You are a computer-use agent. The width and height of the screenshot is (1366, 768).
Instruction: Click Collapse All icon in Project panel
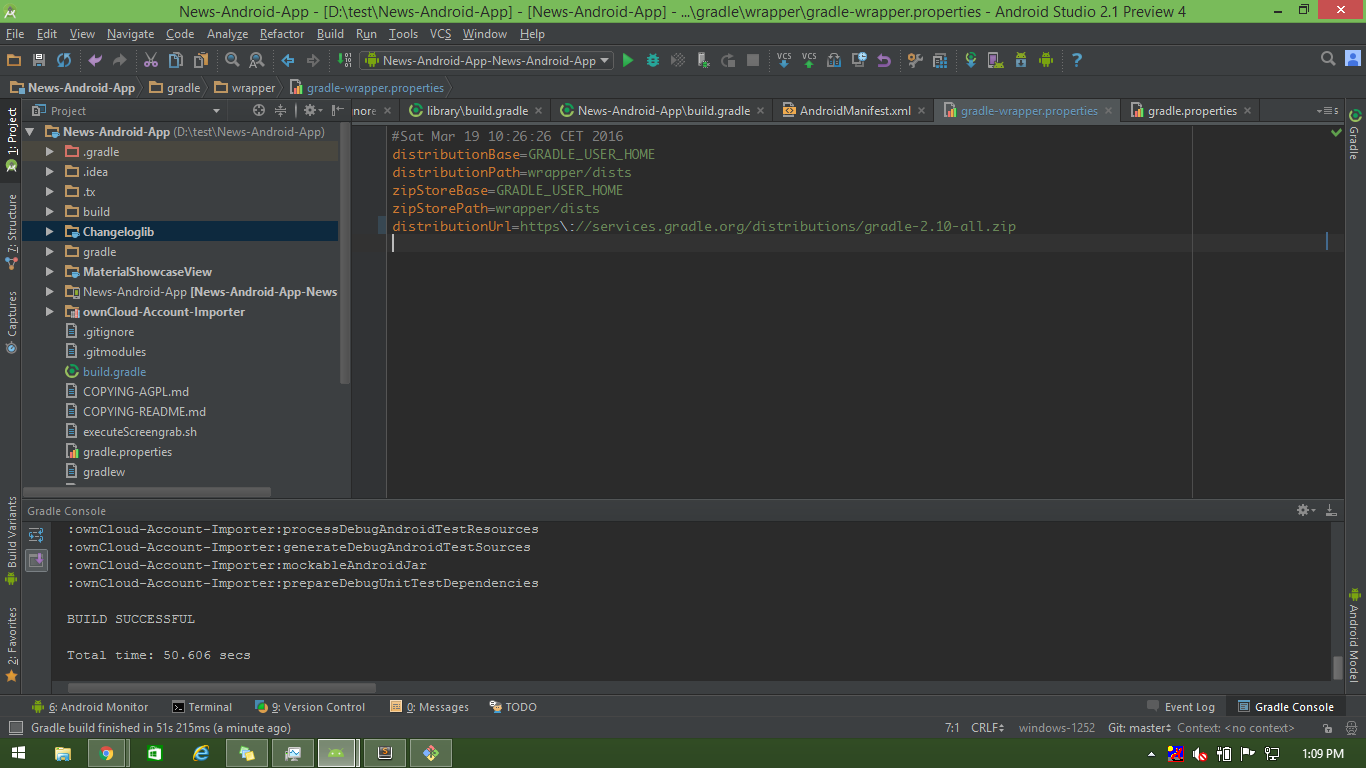(x=281, y=111)
